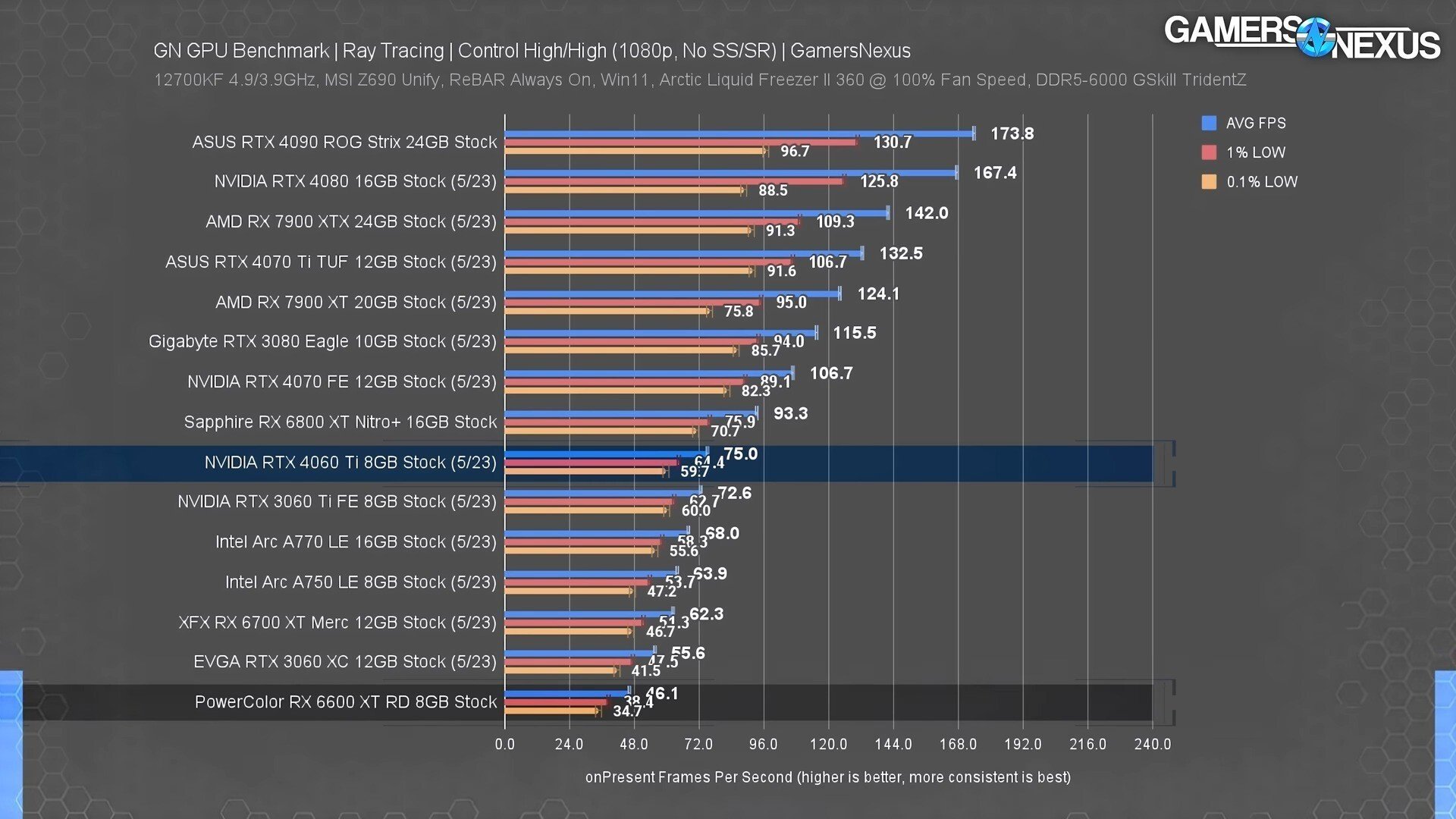This screenshot has width=1456, height=819.
Task: Click the 144.0 x-axis tick label
Action: click(893, 744)
